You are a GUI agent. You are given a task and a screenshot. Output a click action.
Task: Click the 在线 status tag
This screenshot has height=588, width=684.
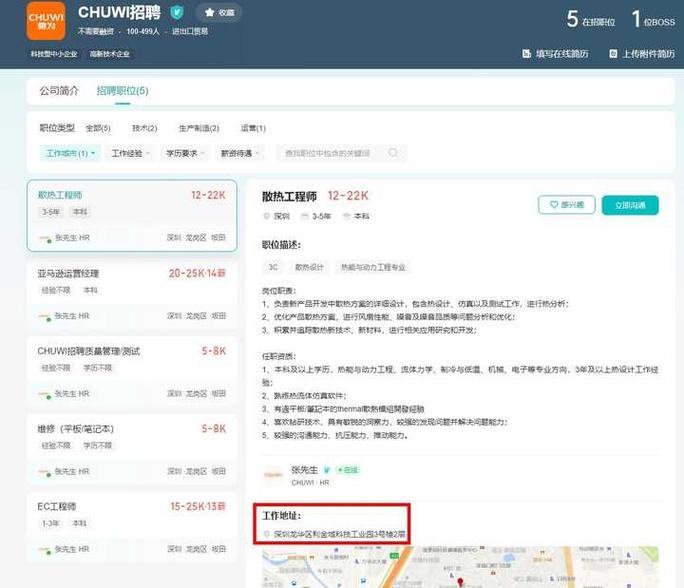(348, 470)
